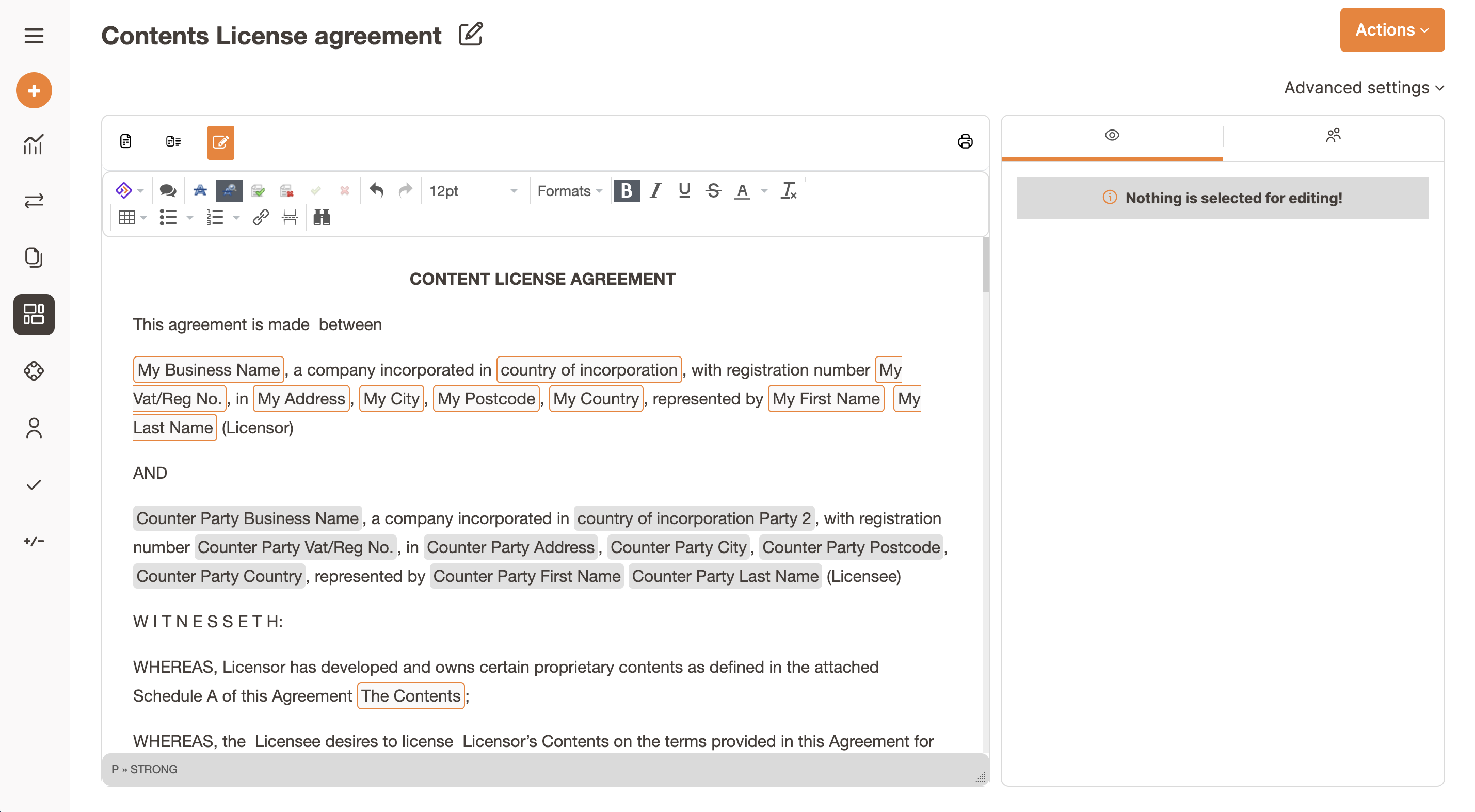Select the My Business Name field
Image resolution: width=1475 pixels, height=812 pixels.
(209, 370)
